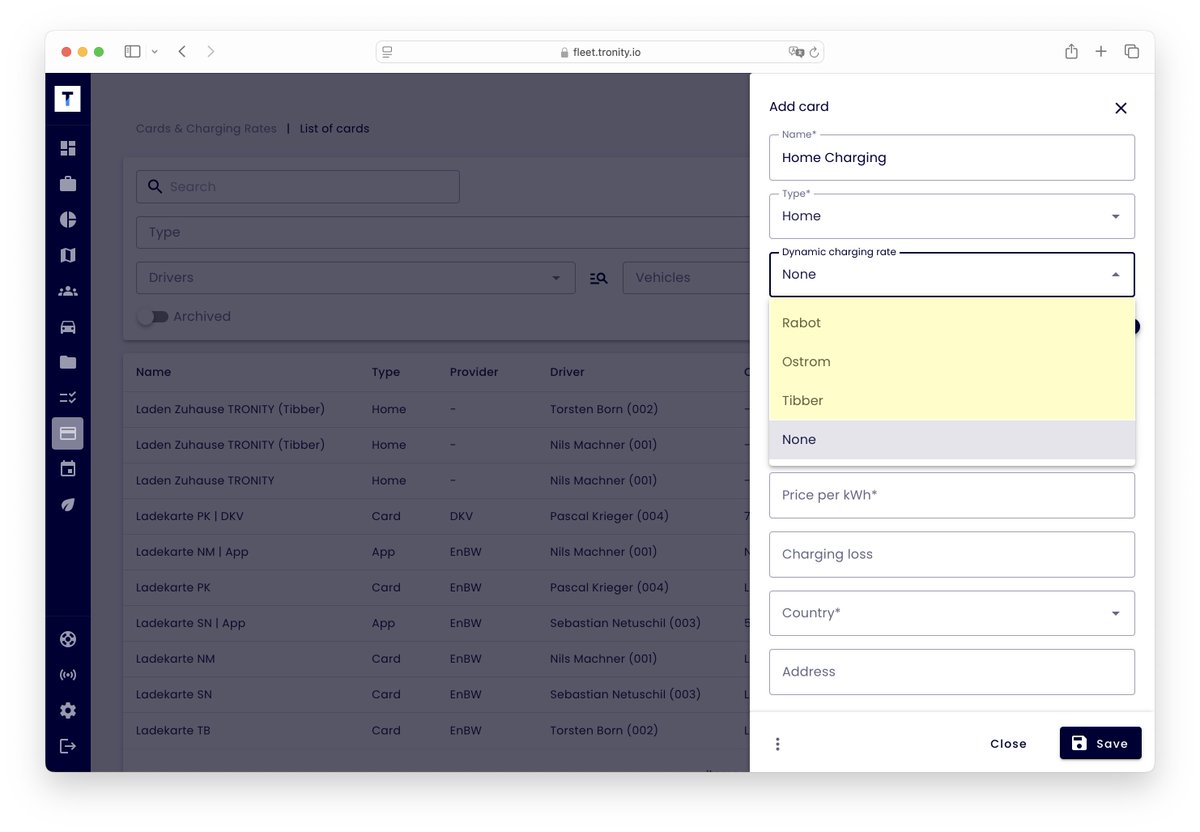Screen dimensions: 1200x832
Task: Select Ostrom charging rate option
Action: (x=952, y=362)
